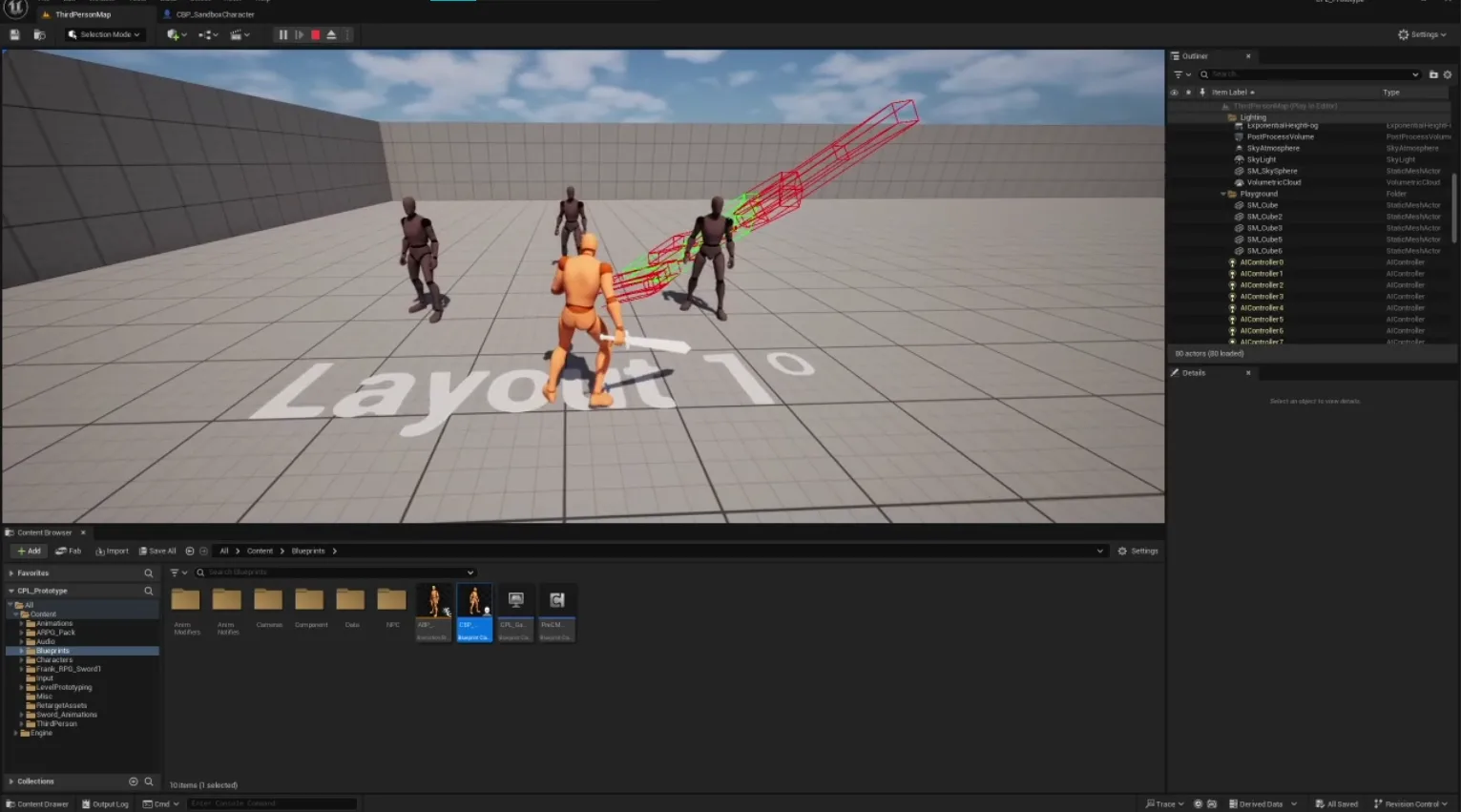Image resolution: width=1461 pixels, height=812 pixels.
Task: Eject from the player controller
Action: 331,34
